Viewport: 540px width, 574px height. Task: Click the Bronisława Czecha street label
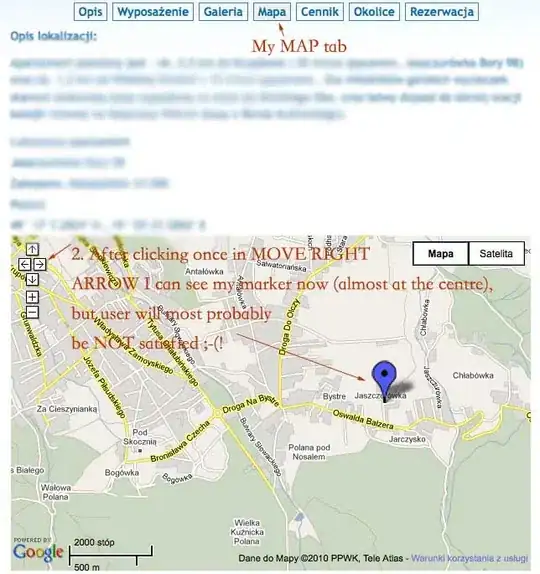click(180, 442)
